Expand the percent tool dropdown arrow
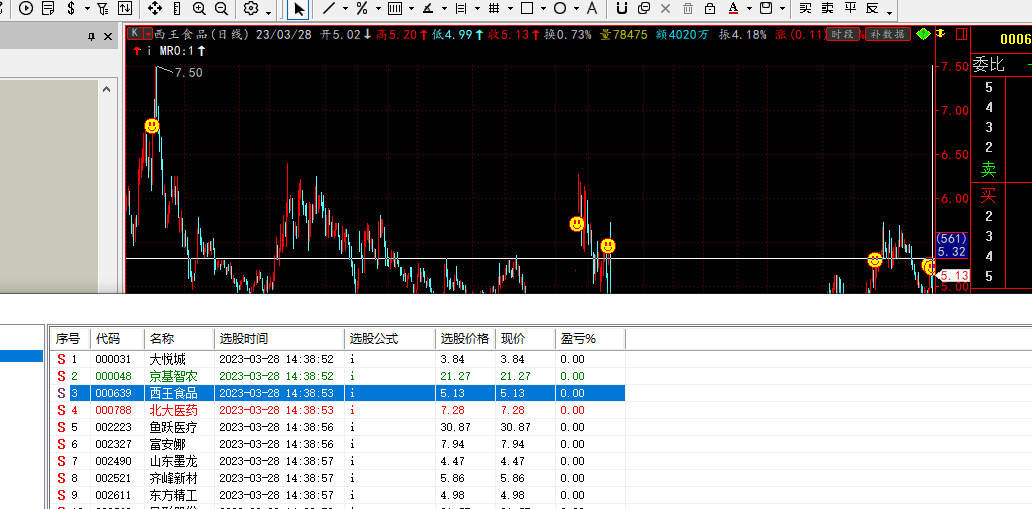Screen dimensions: 1032x509 [x=378, y=10]
